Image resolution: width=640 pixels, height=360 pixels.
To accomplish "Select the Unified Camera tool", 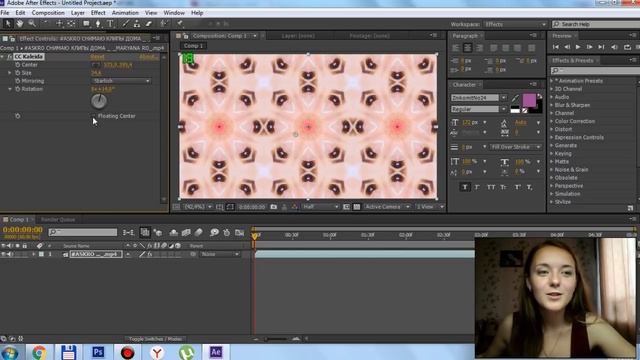I will (60, 24).
